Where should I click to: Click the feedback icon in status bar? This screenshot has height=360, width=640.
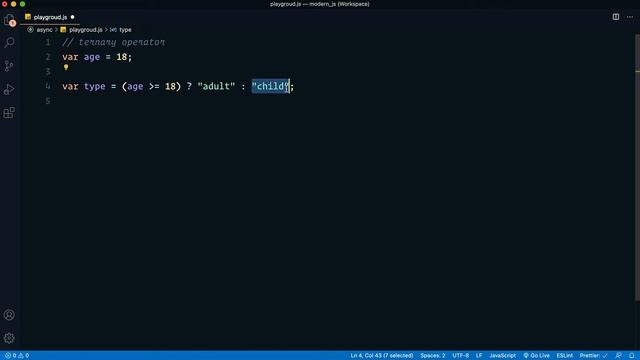coord(619,356)
